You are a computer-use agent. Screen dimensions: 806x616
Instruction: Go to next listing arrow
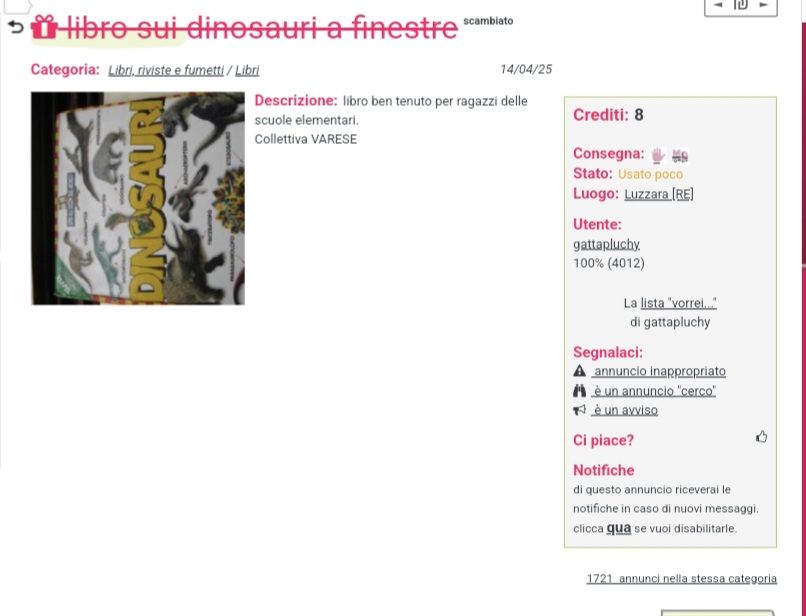pyautogui.click(x=764, y=5)
